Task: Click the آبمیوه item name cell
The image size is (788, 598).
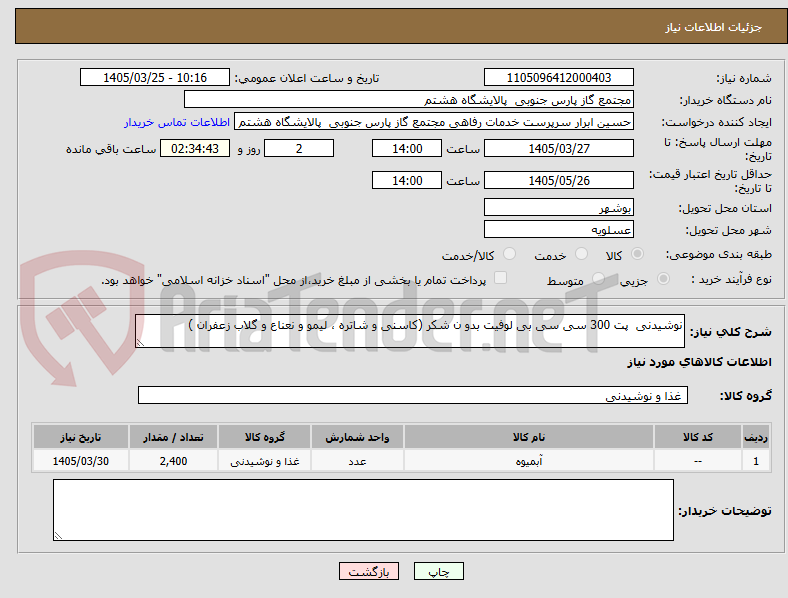Action: coord(529,461)
